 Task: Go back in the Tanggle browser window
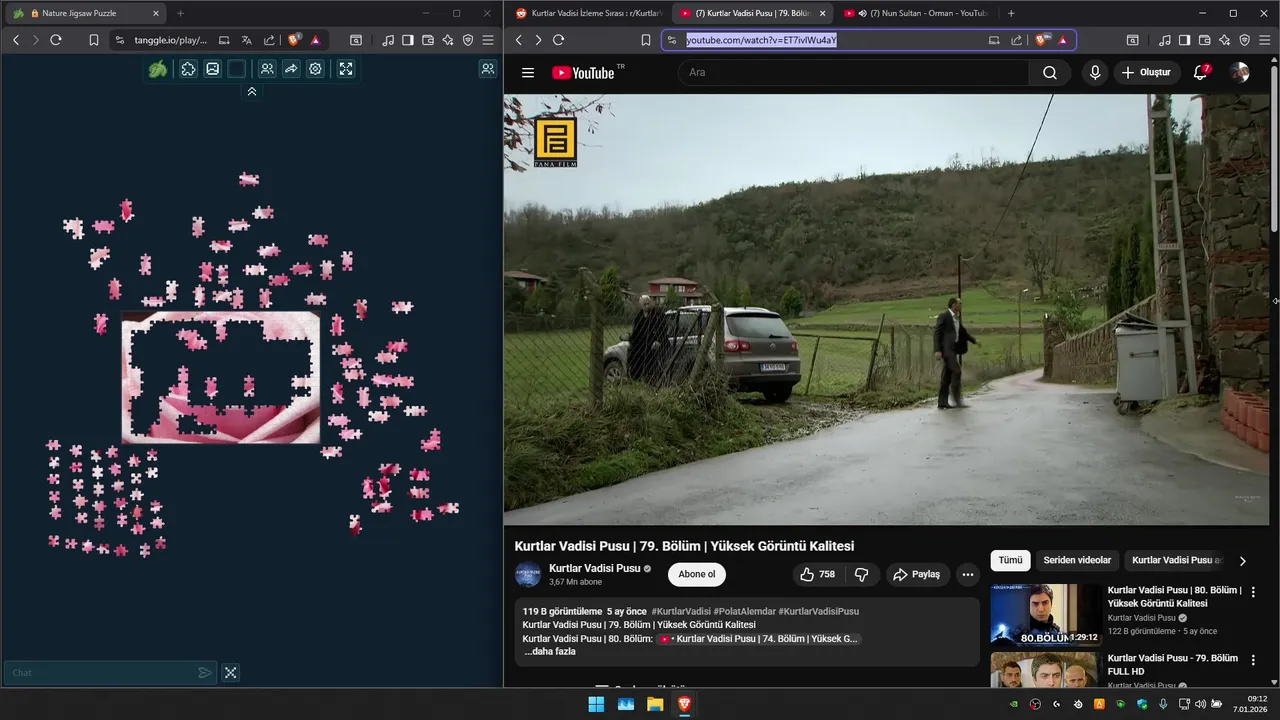[16, 40]
